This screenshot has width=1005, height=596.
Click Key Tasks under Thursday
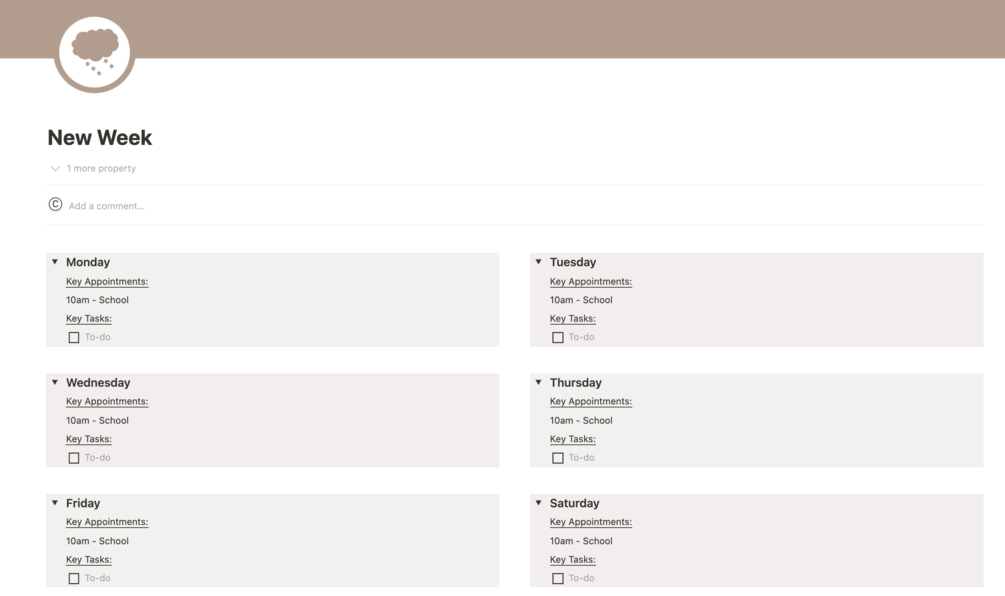click(573, 439)
